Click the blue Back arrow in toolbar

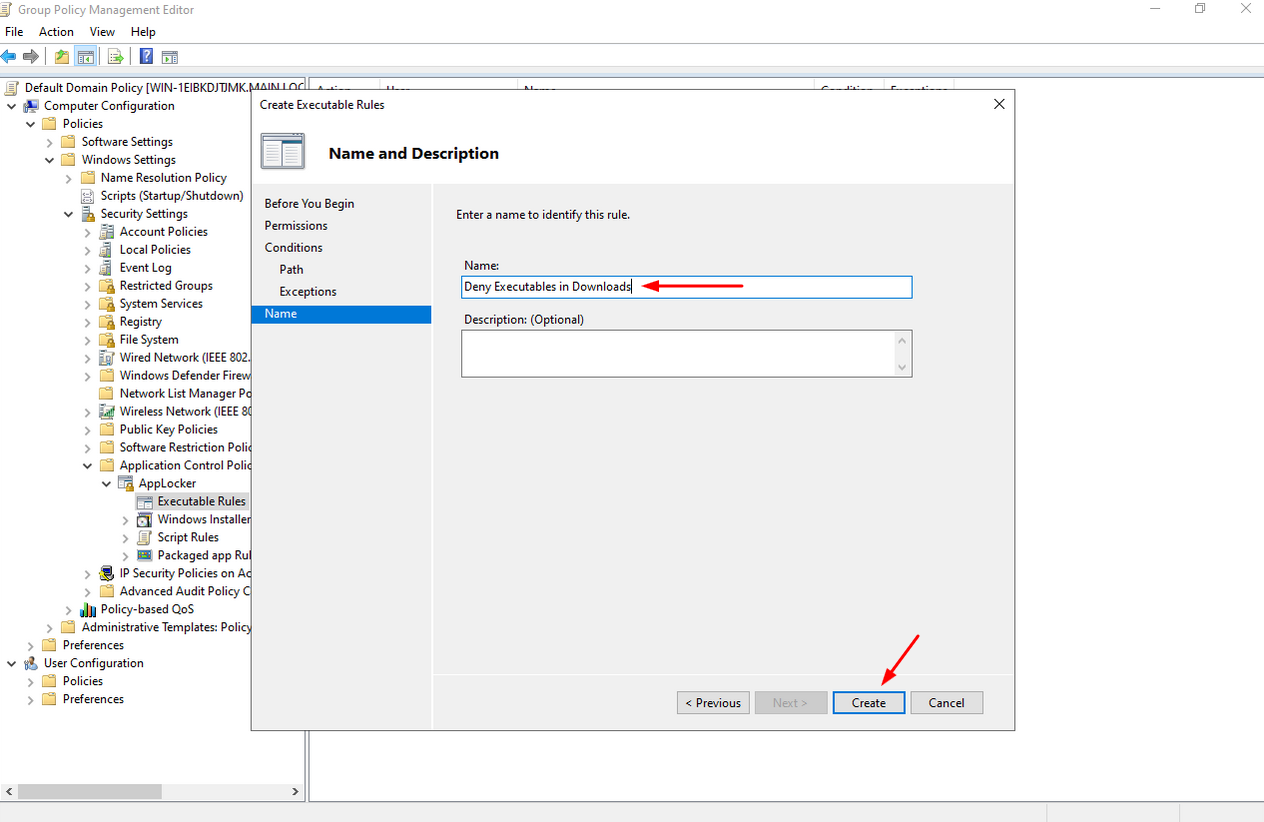[9, 57]
